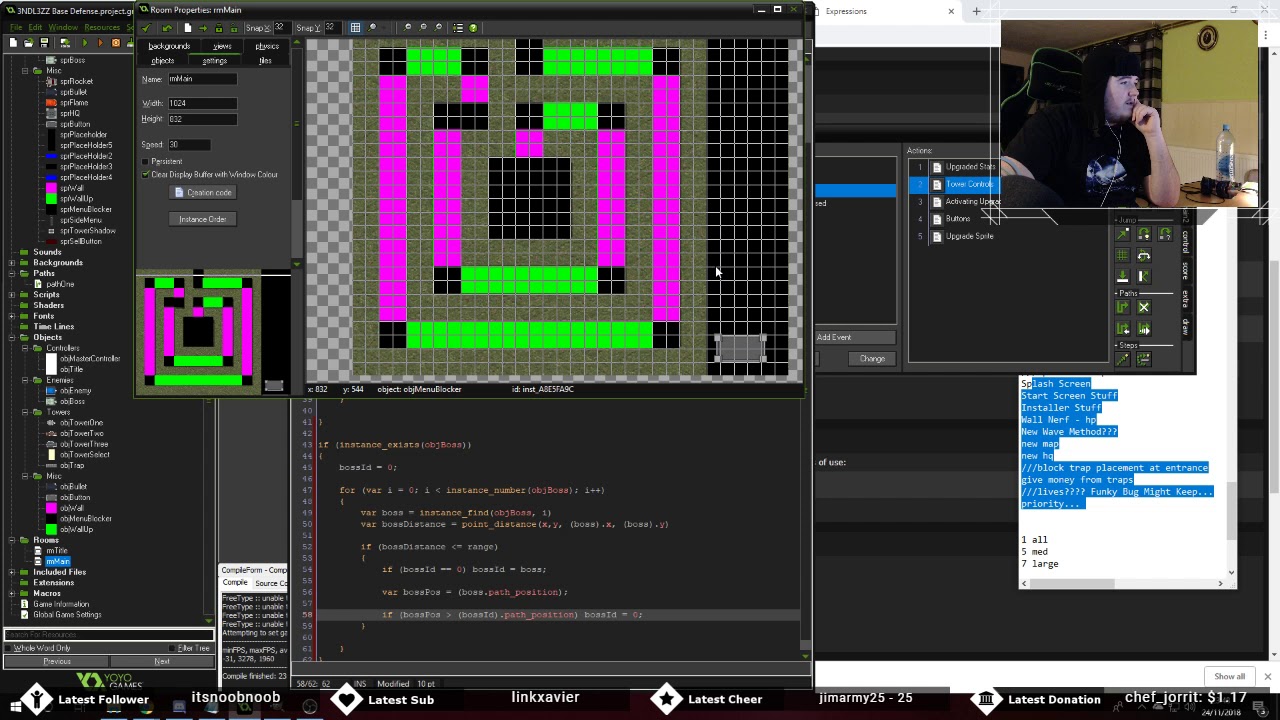Confirm room changes with the green checkmark

[146, 27]
